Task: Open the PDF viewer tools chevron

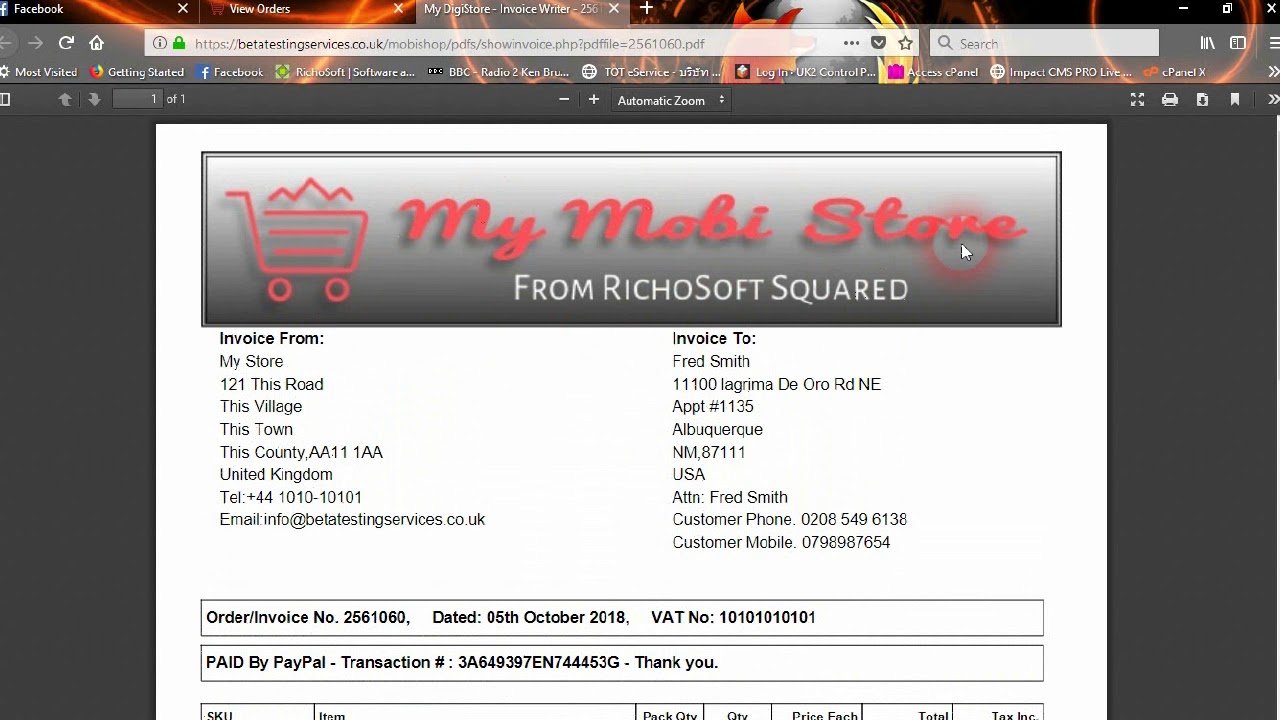Action: (x=1273, y=99)
